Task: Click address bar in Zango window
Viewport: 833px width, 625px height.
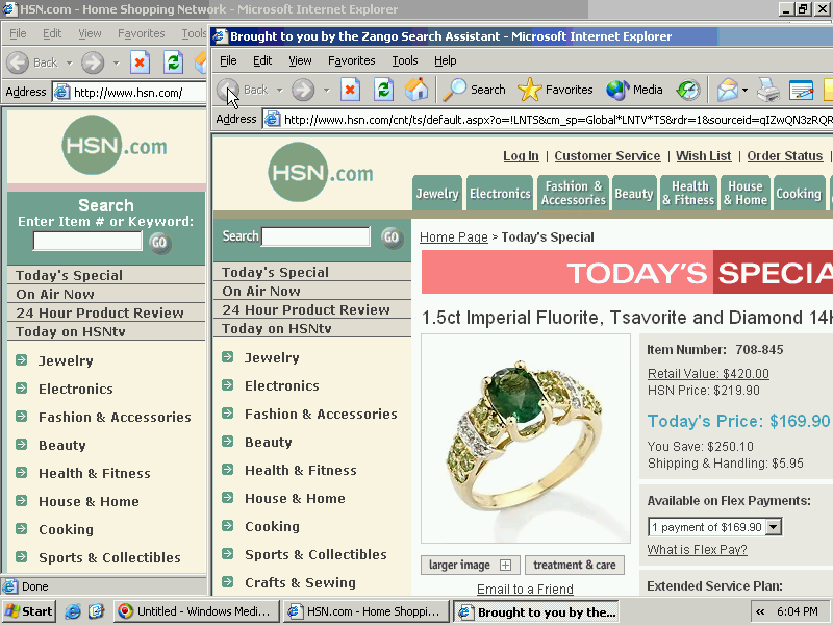Action: coord(548,120)
